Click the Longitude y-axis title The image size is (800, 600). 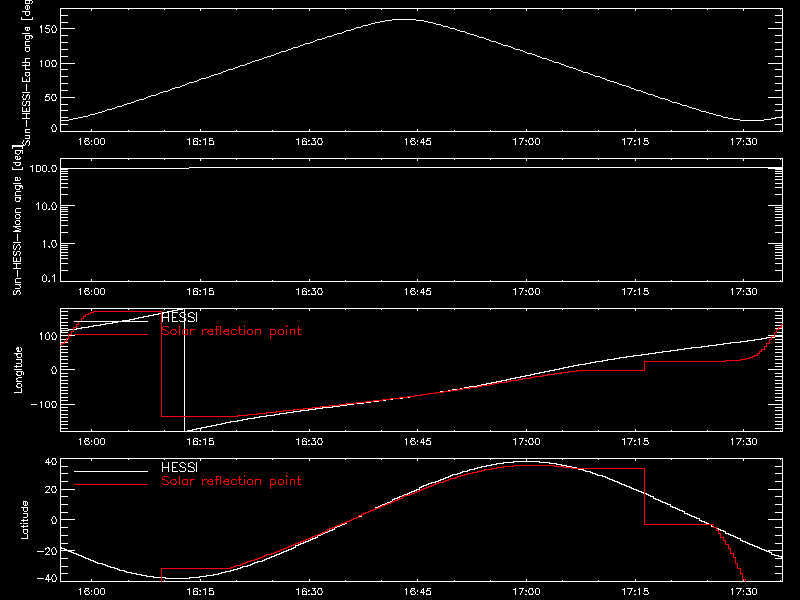18,370
